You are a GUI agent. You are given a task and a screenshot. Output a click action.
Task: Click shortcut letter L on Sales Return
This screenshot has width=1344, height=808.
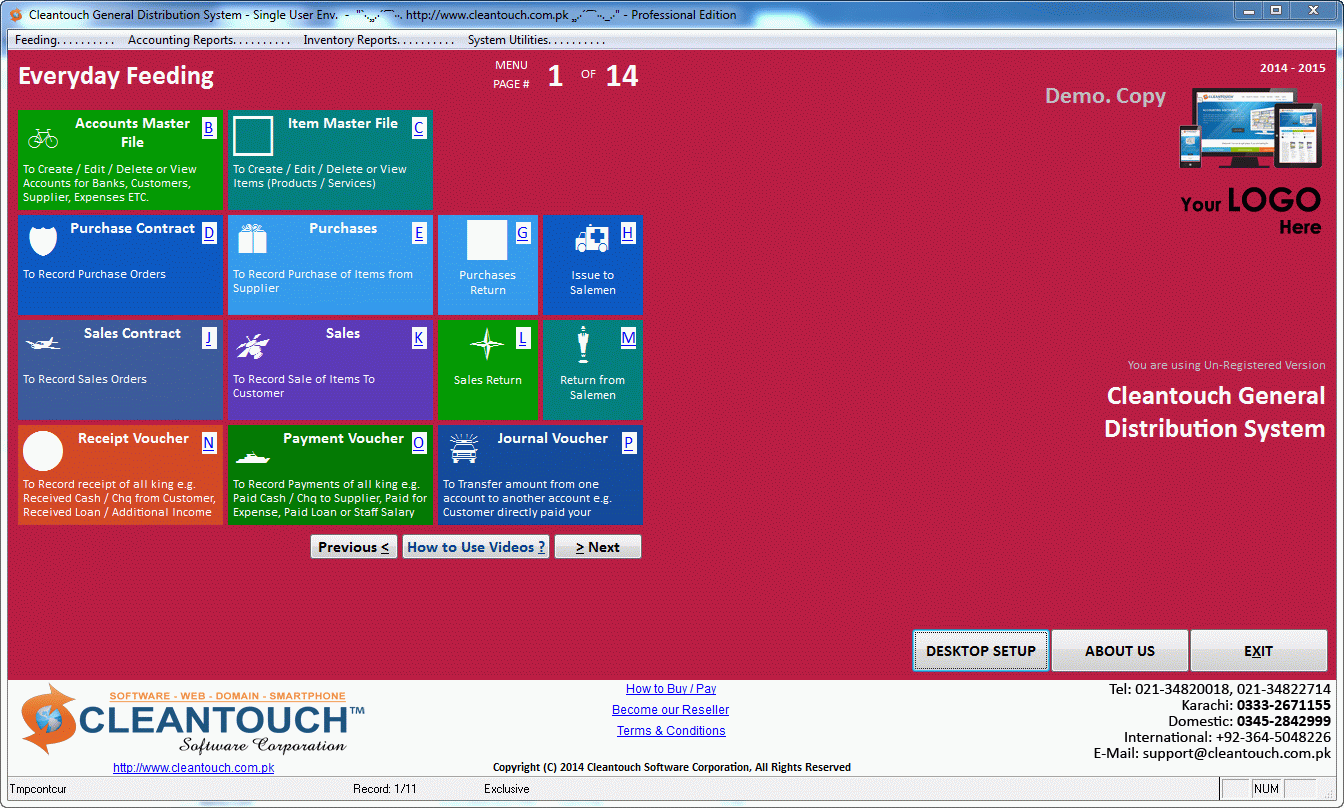pyautogui.click(x=522, y=338)
